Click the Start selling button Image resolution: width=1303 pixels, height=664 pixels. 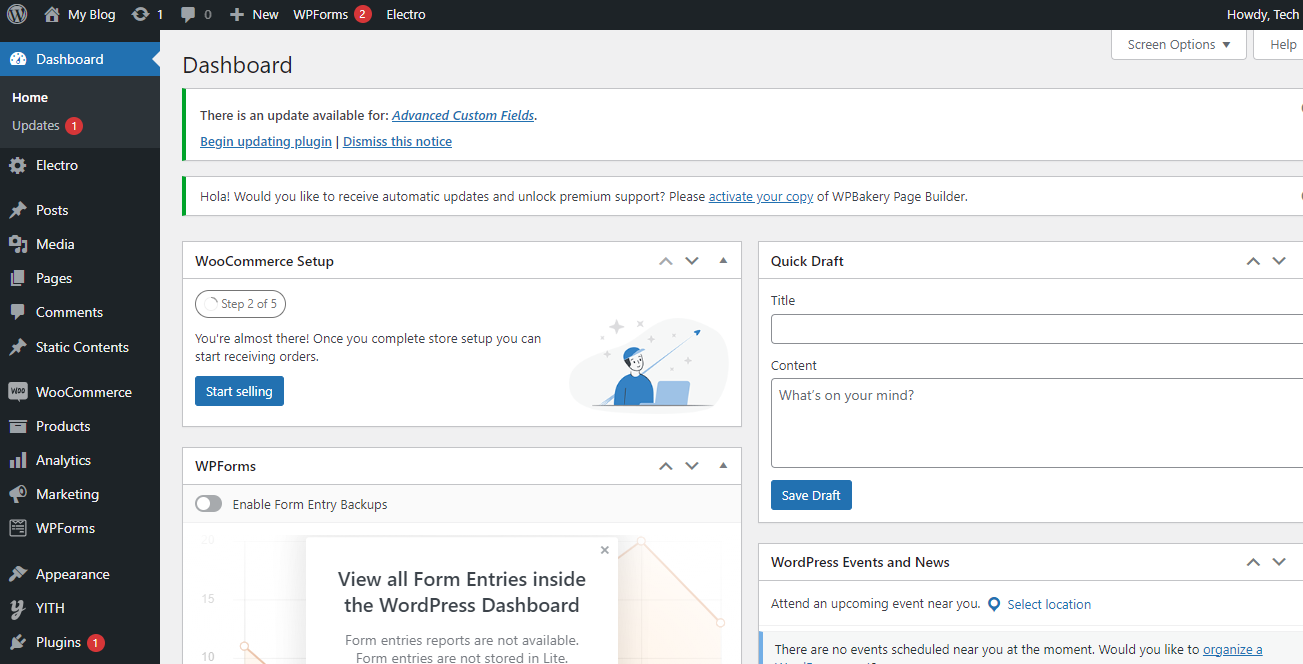coord(239,391)
